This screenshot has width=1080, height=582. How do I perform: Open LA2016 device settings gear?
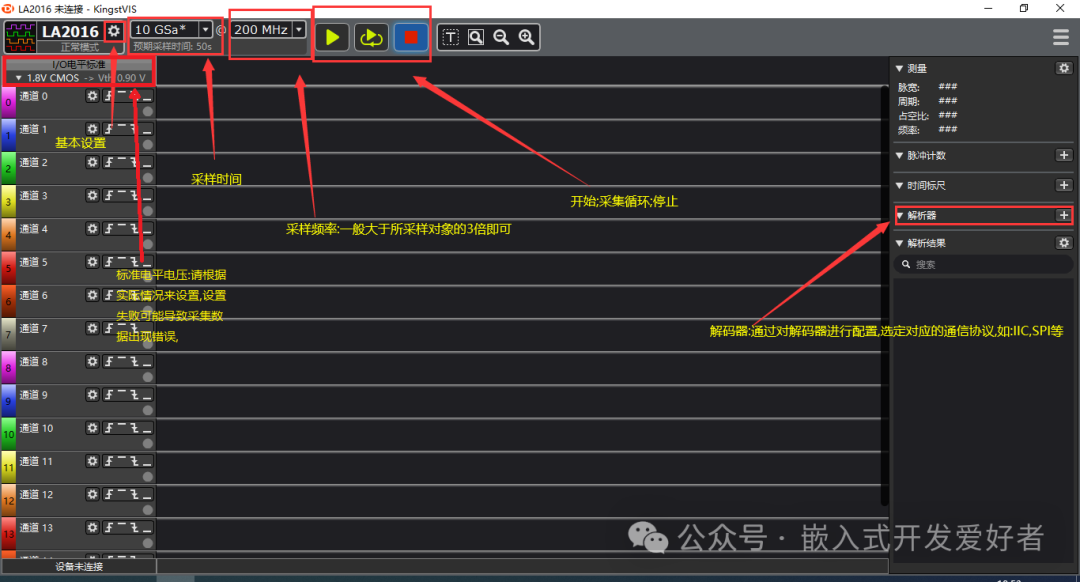pos(114,31)
